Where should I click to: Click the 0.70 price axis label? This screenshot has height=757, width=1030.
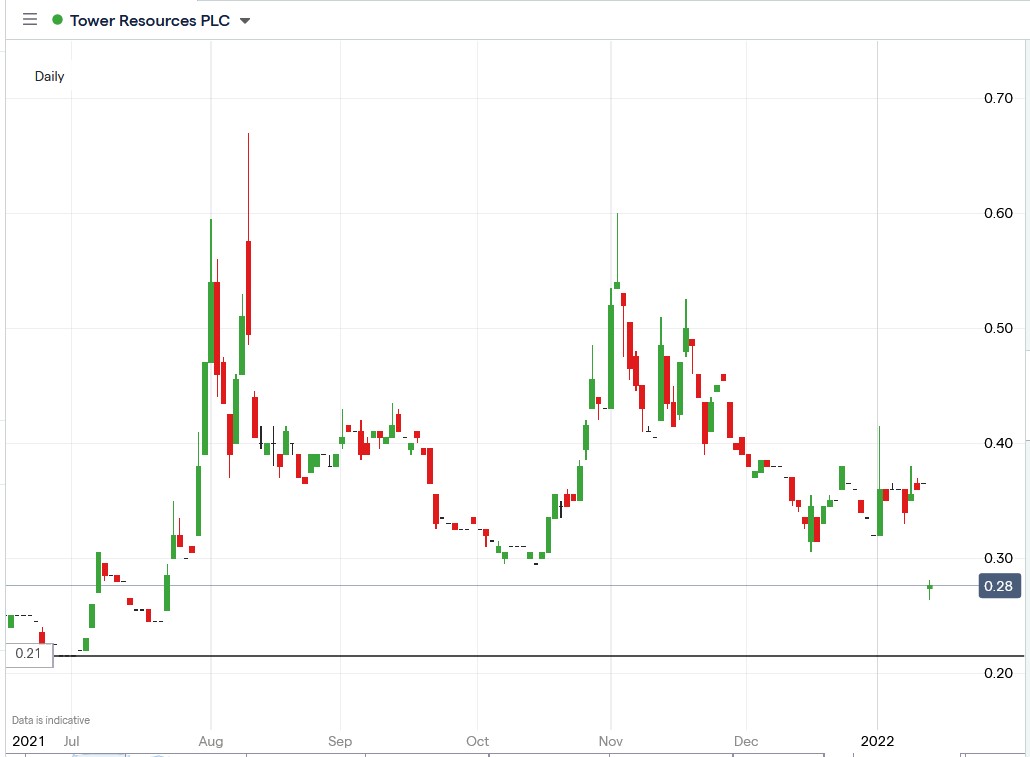(x=998, y=98)
